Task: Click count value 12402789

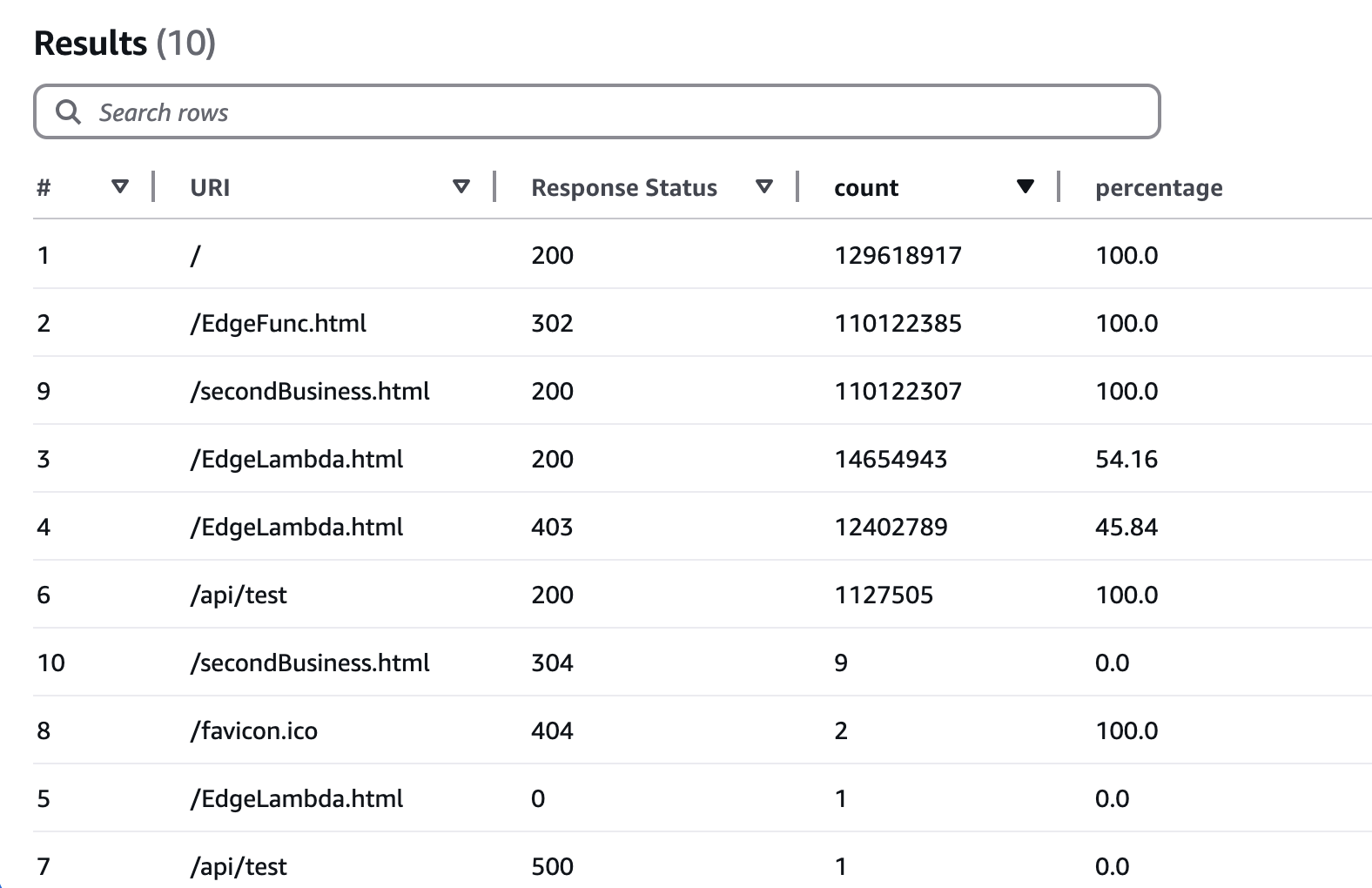Action: 891,527
